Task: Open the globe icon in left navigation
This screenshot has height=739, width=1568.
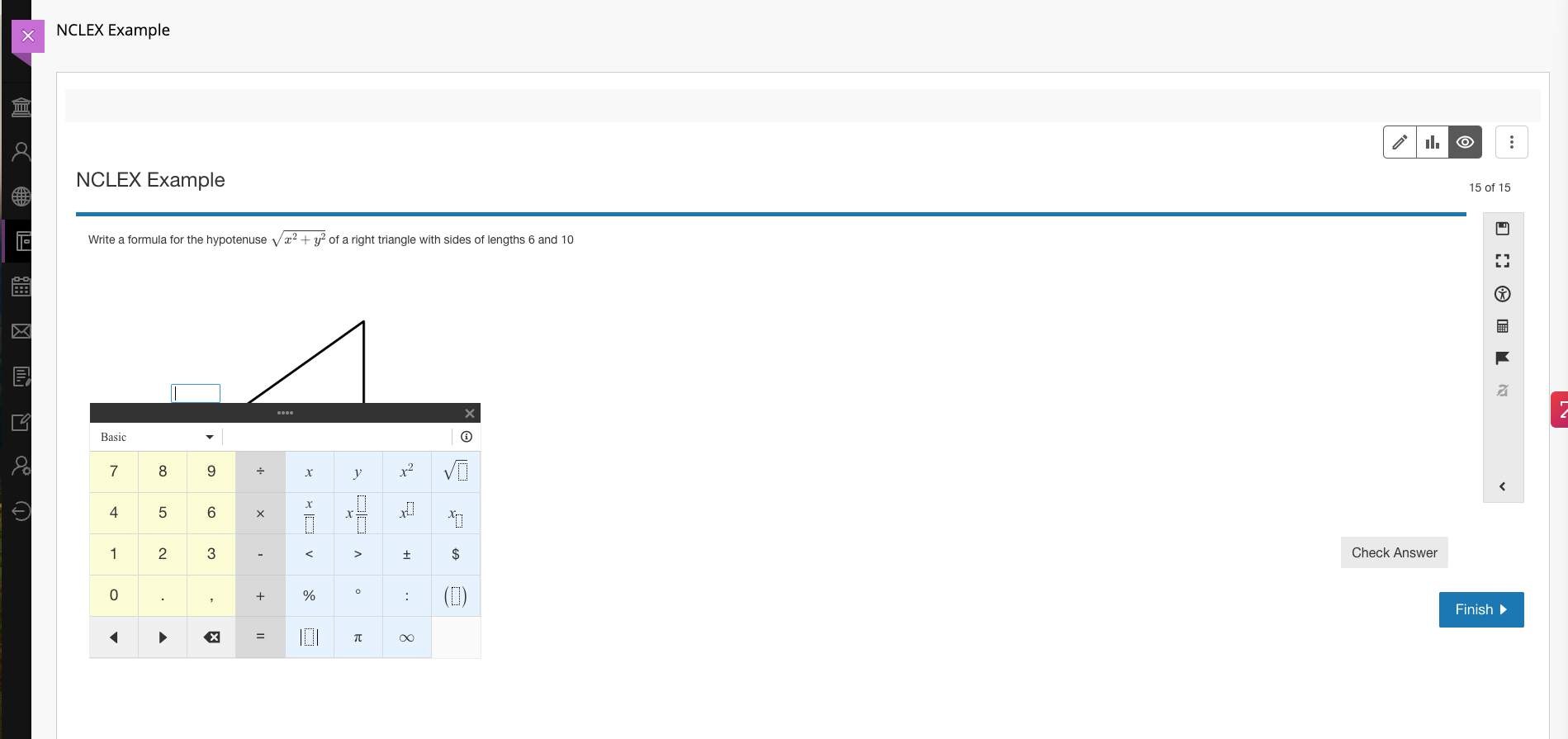Action: [x=21, y=197]
